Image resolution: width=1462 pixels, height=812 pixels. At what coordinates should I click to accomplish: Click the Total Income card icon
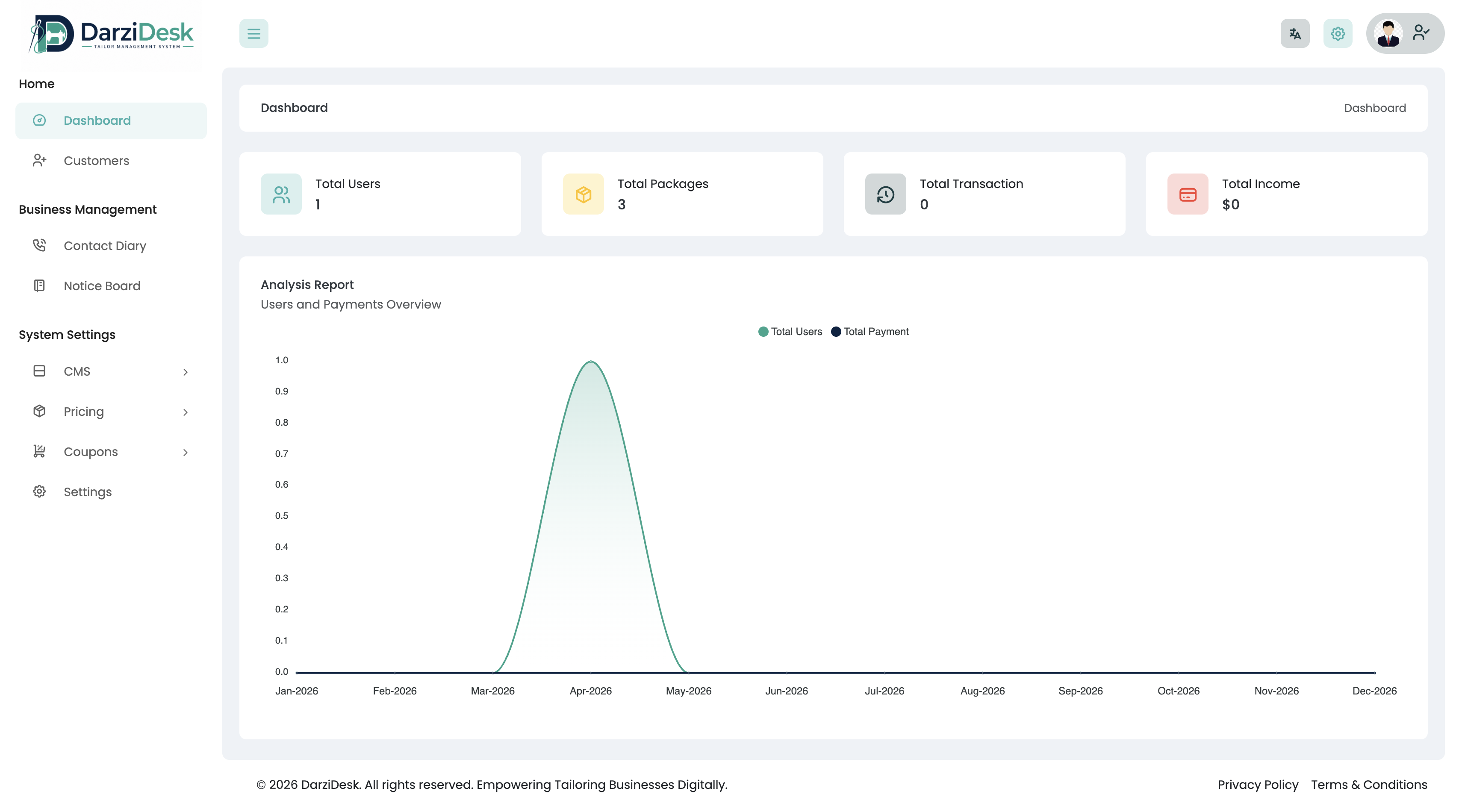pyautogui.click(x=1187, y=194)
